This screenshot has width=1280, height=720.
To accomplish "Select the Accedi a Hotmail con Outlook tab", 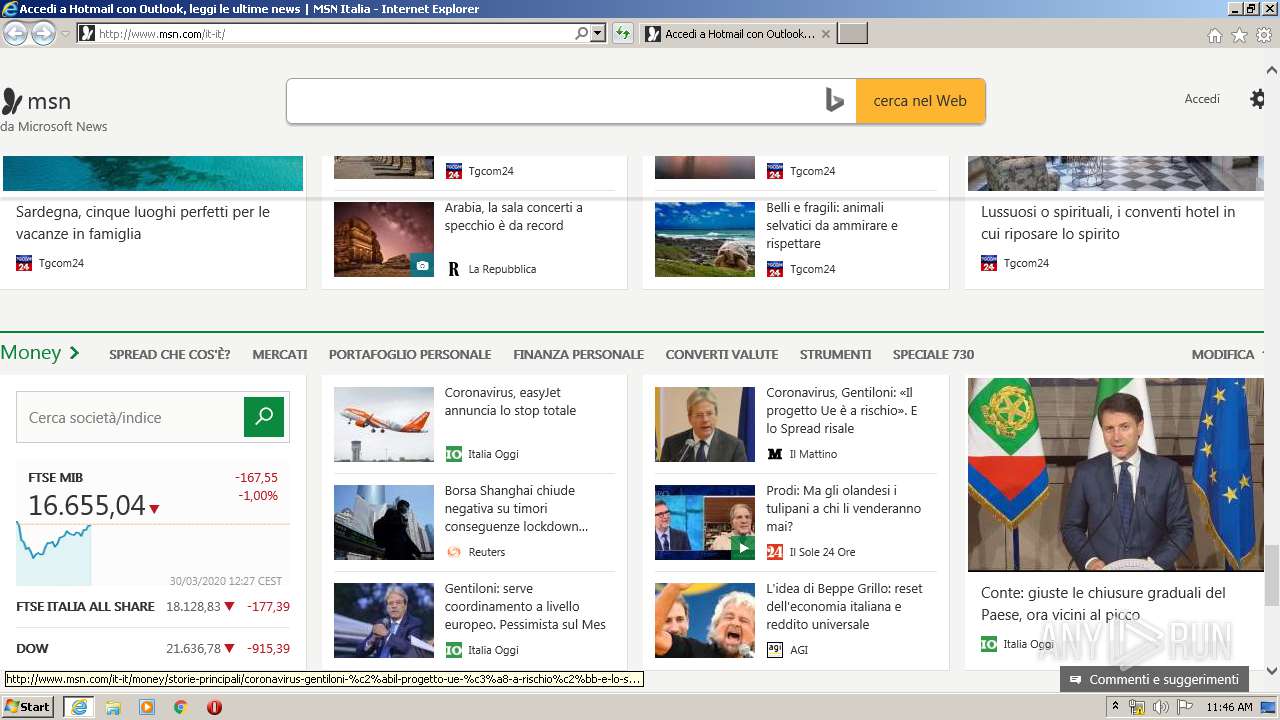I will click(x=738, y=34).
